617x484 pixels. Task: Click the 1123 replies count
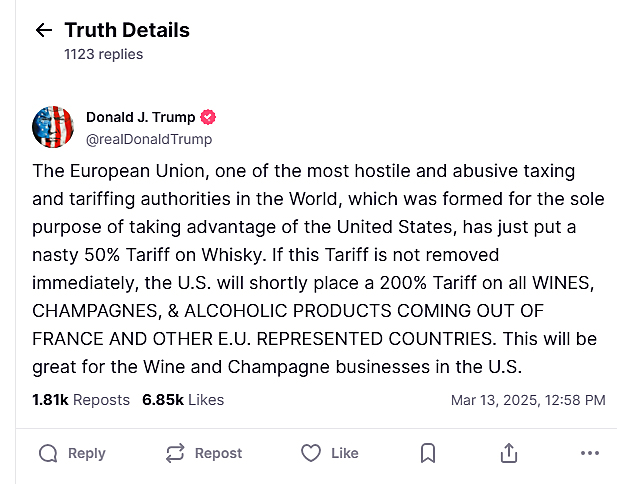103,54
